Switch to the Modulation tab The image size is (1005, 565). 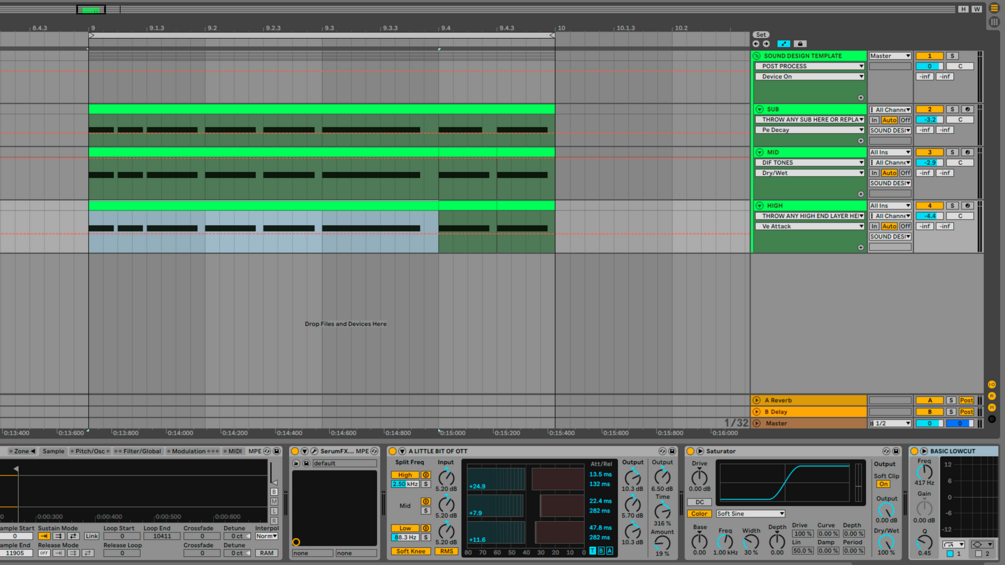point(192,452)
